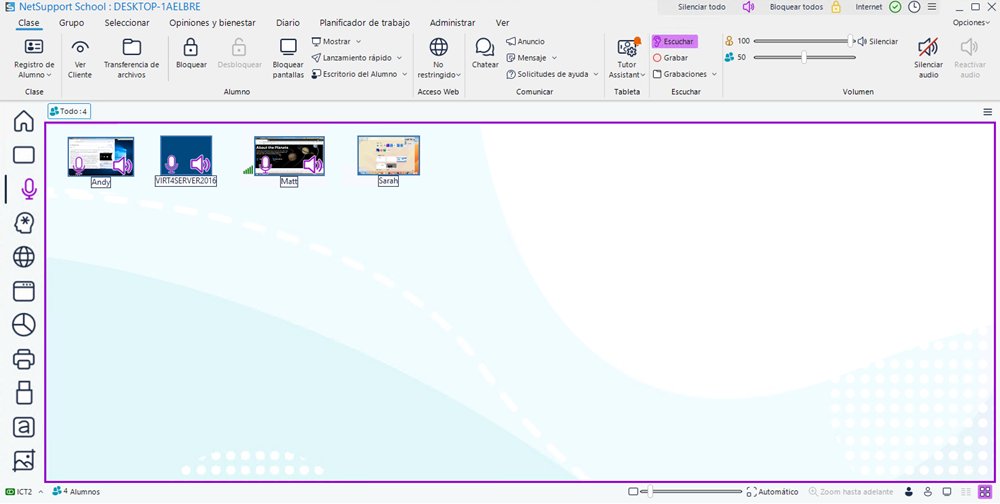Open device control USB icon in sidebar

pyautogui.click(x=24, y=392)
